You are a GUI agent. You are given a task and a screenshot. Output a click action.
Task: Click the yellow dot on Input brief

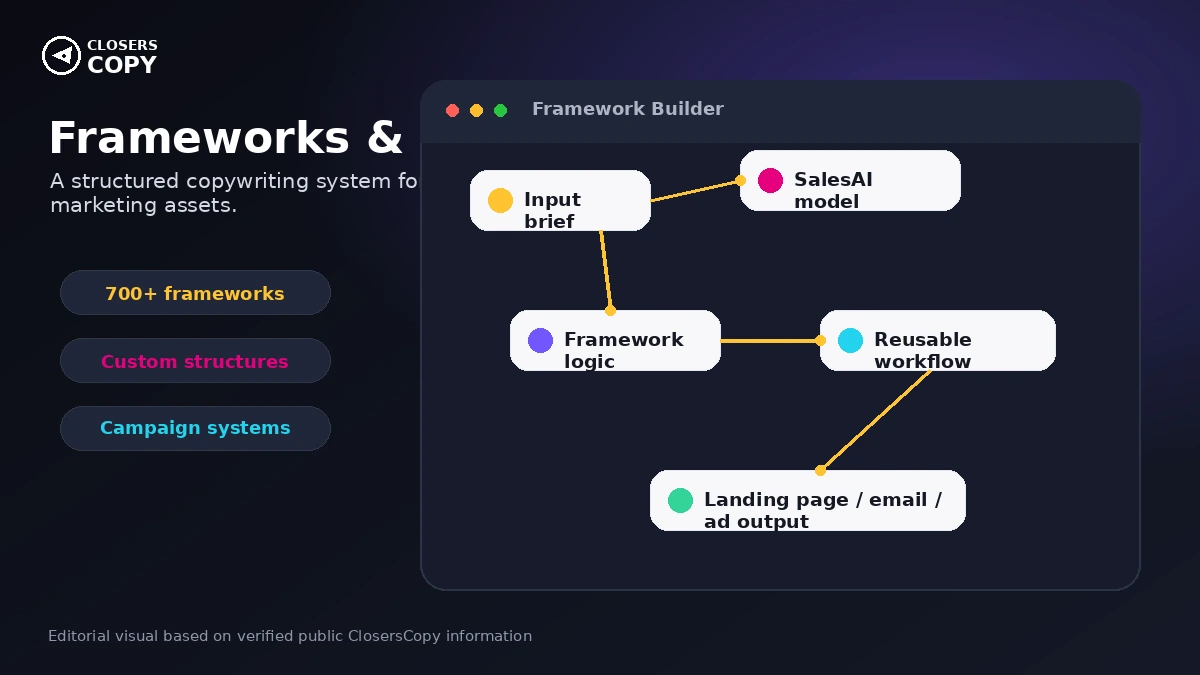pyautogui.click(x=500, y=200)
